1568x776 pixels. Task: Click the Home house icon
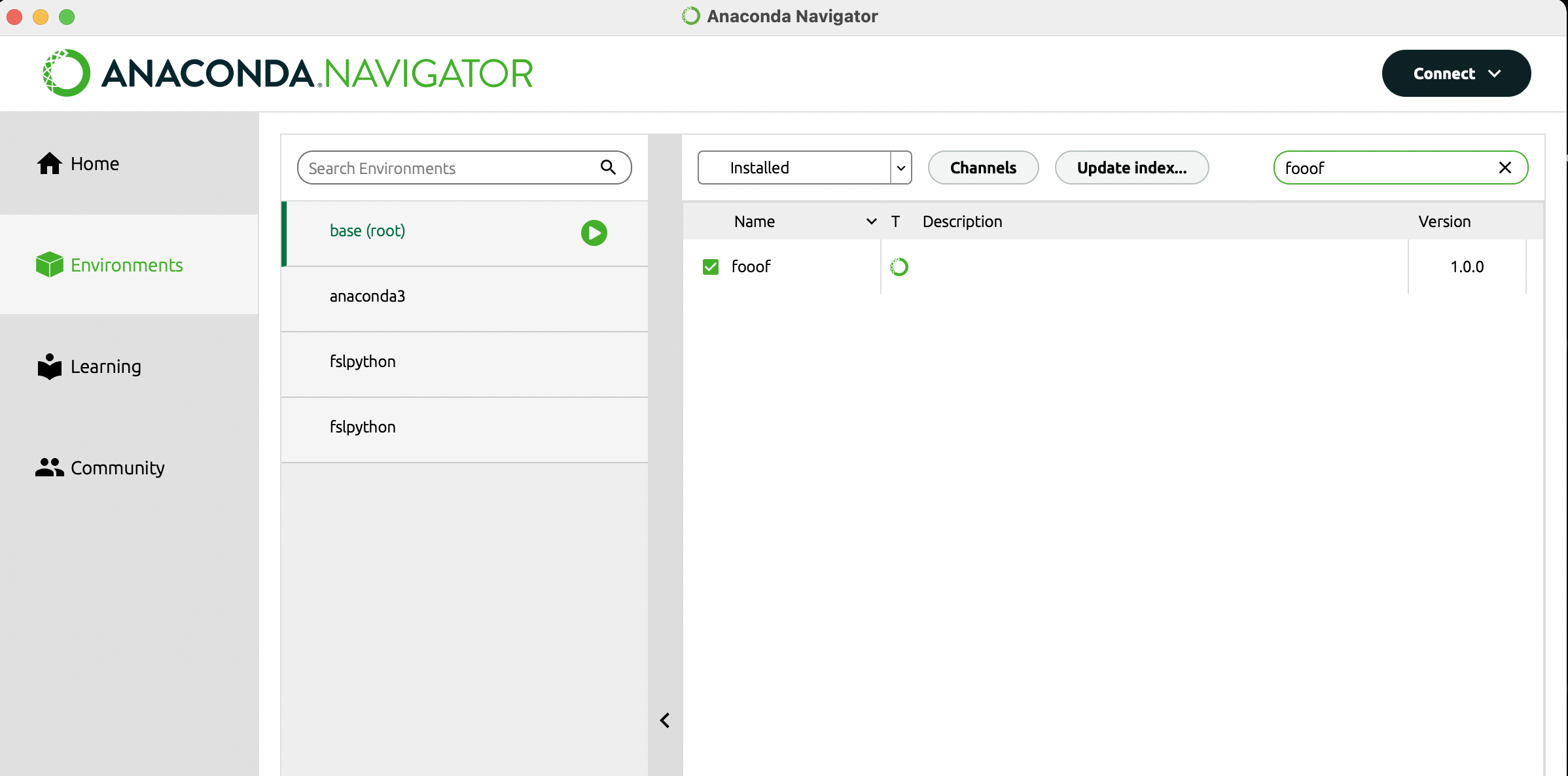tap(49, 164)
